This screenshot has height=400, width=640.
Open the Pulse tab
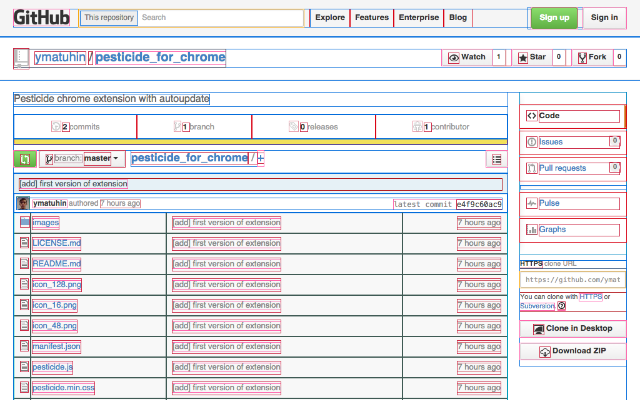pos(572,204)
